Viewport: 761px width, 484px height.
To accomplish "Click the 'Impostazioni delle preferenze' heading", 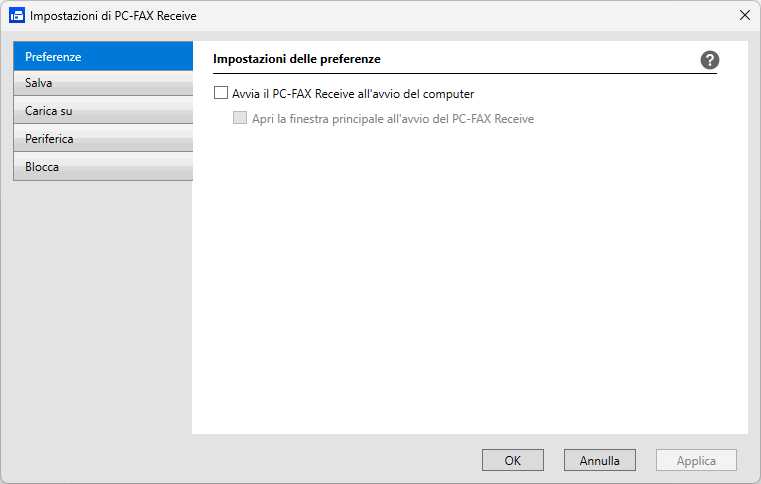I will 297,59.
